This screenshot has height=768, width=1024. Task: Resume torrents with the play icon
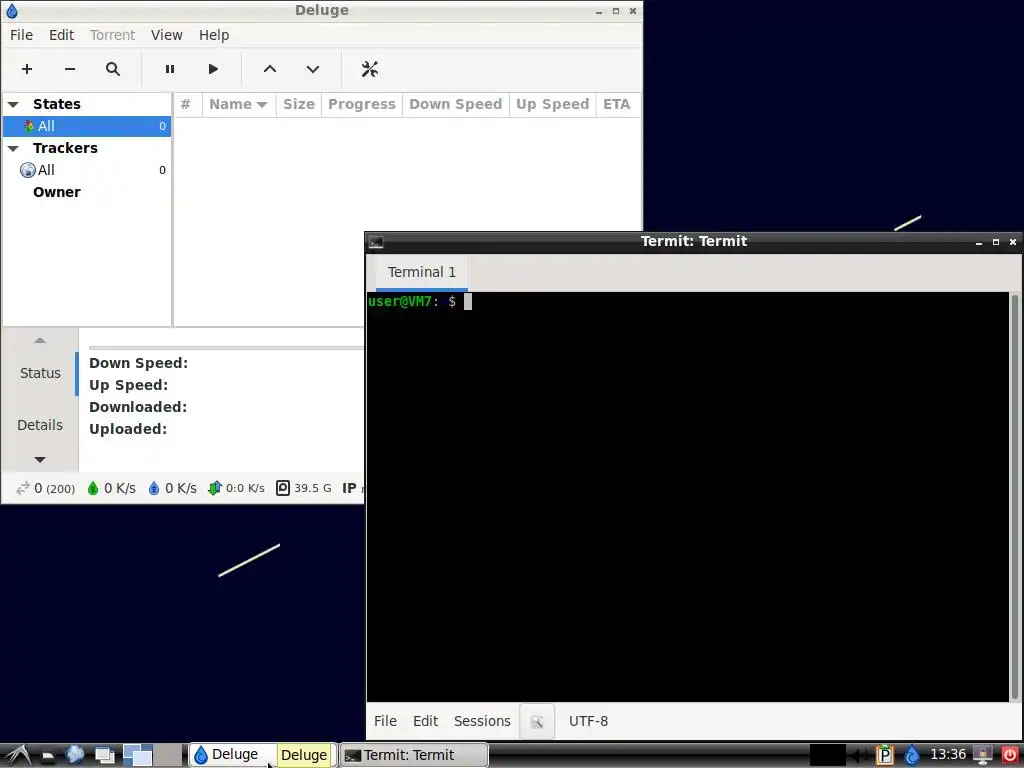click(x=213, y=69)
